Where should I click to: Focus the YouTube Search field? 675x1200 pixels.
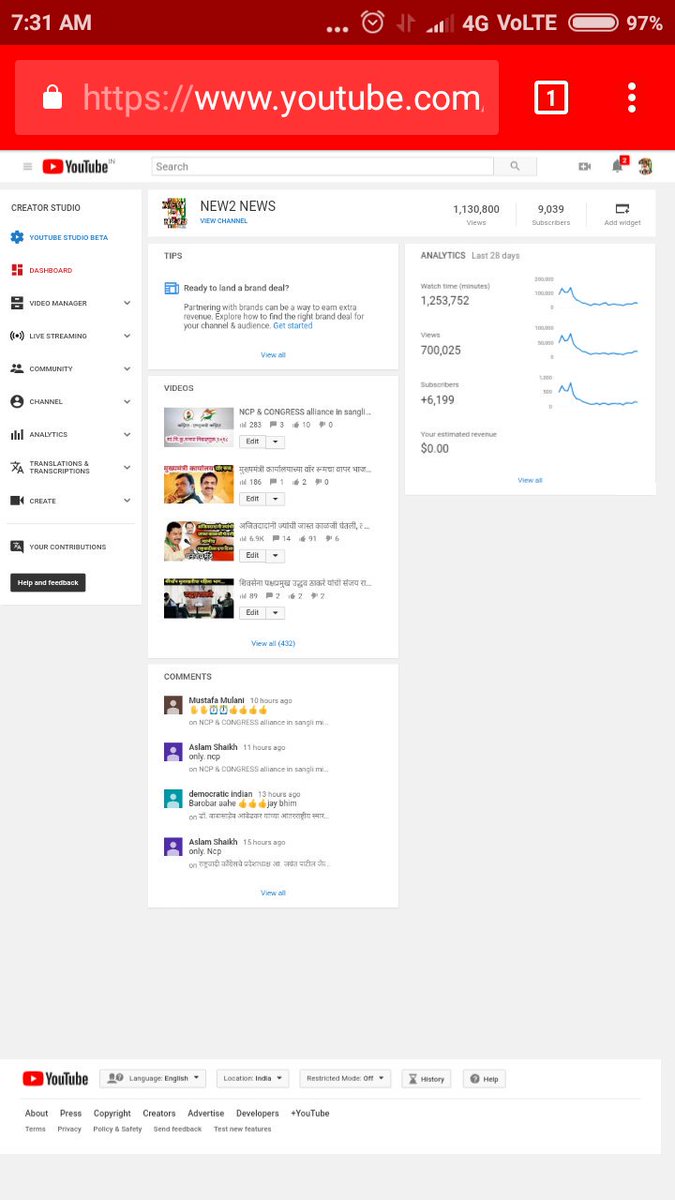[323, 167]
